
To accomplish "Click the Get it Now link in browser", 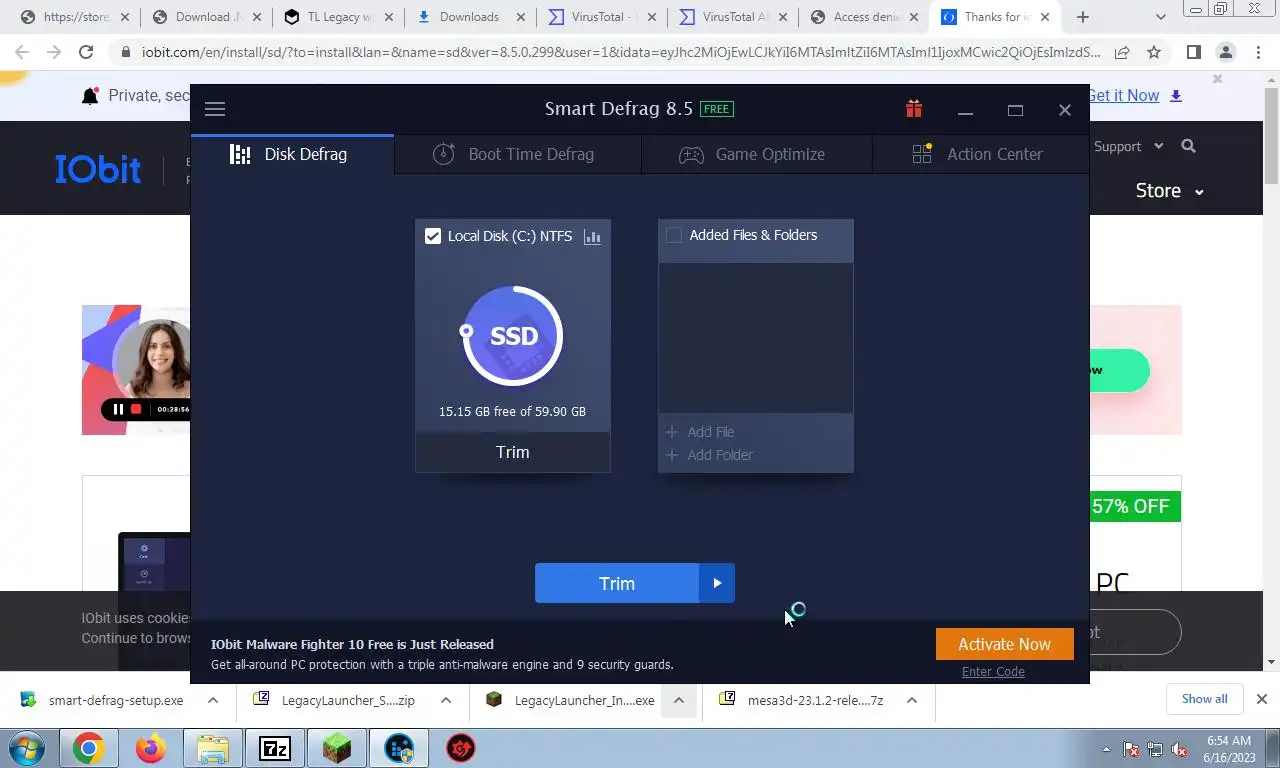I will [1123, 95].
